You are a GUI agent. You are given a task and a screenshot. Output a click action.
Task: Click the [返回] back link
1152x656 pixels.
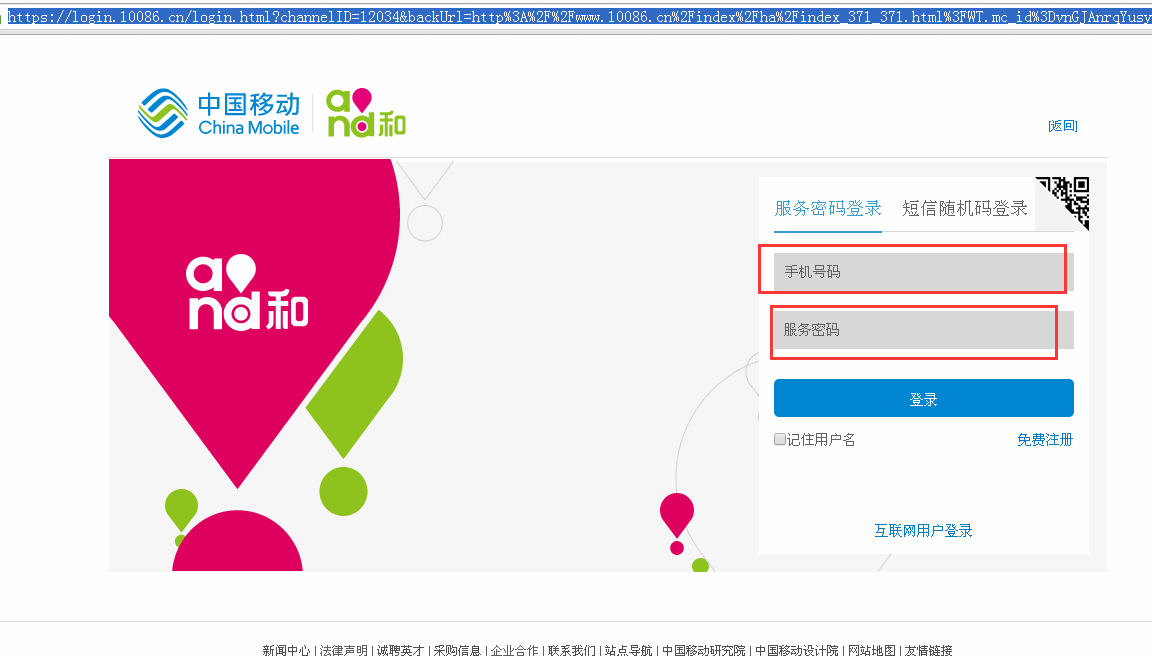[1062, 124]
